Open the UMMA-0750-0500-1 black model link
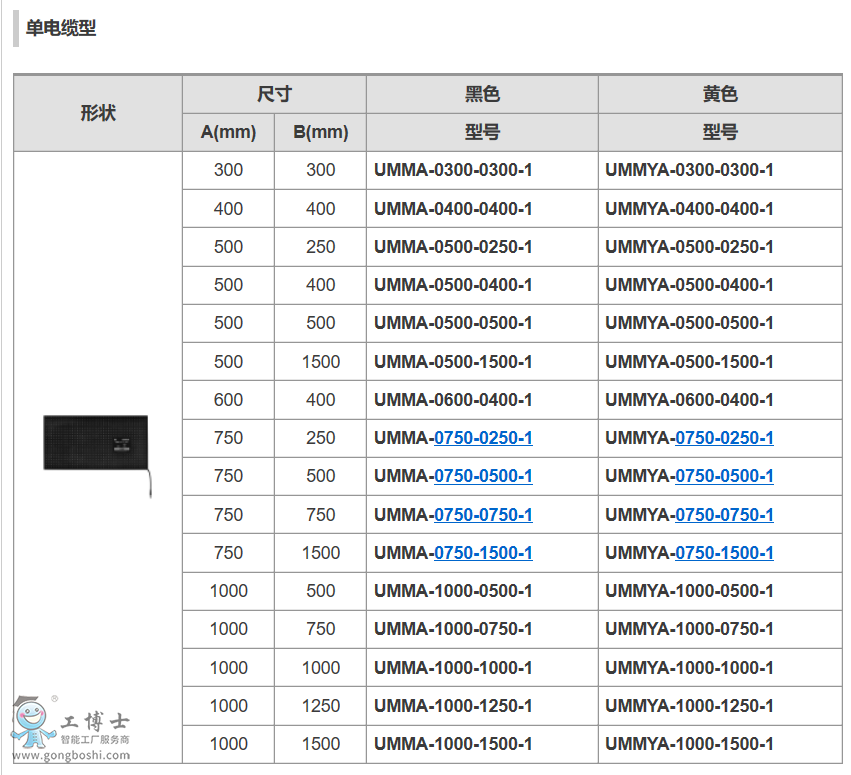The height and width of the screenshot is (775, 851). [x=482, y=476]
